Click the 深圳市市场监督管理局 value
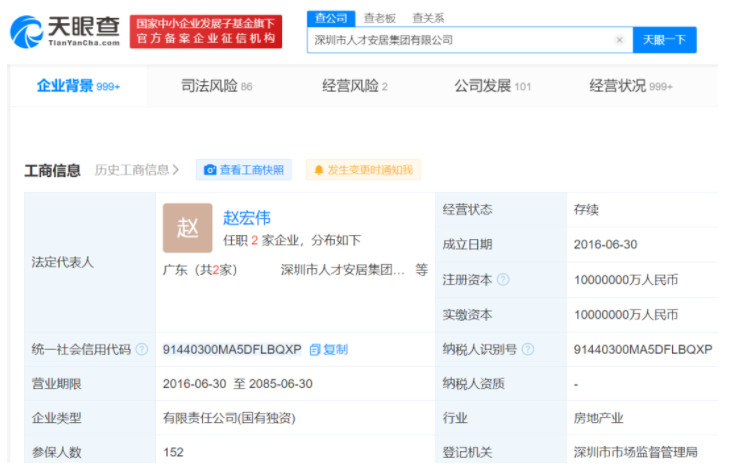The image size is (731, 469). coord(635,452)
